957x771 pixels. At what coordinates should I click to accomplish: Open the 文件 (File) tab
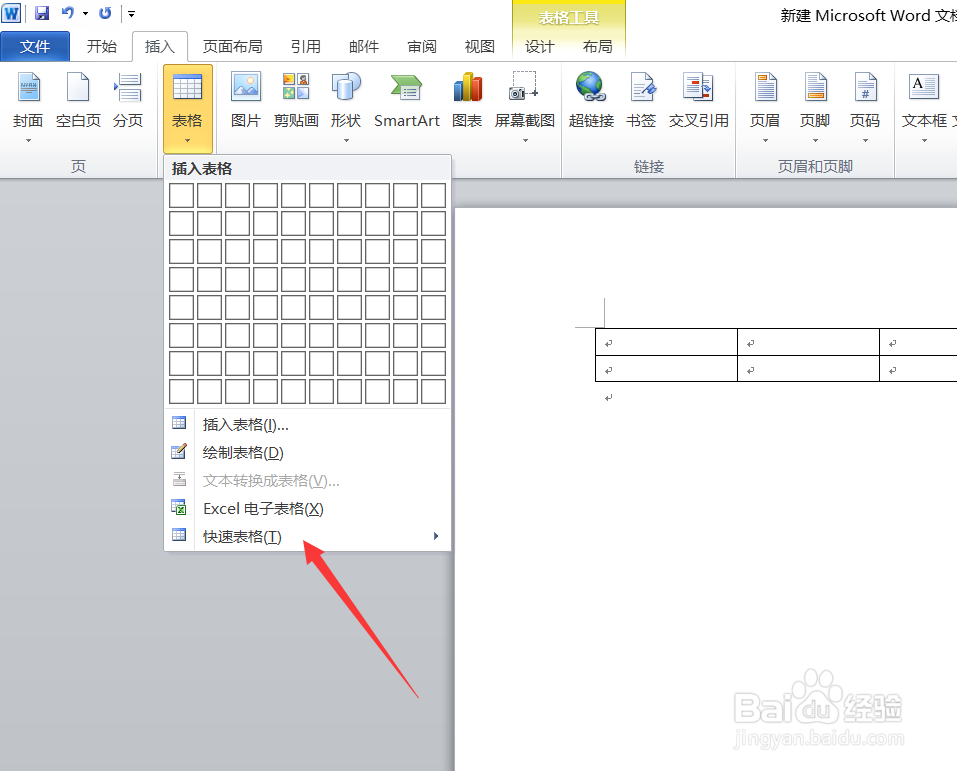(35, 46)
